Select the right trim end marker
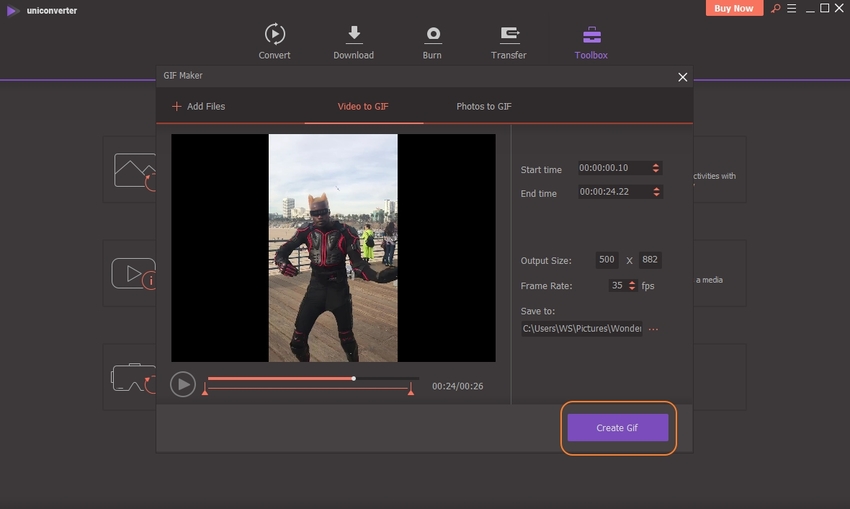 (411, 391)
